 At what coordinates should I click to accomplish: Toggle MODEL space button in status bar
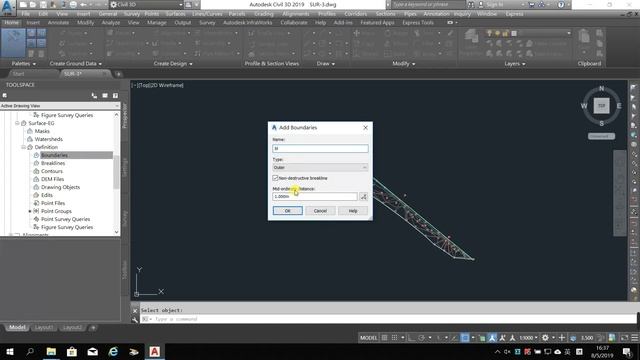point(368,338)
